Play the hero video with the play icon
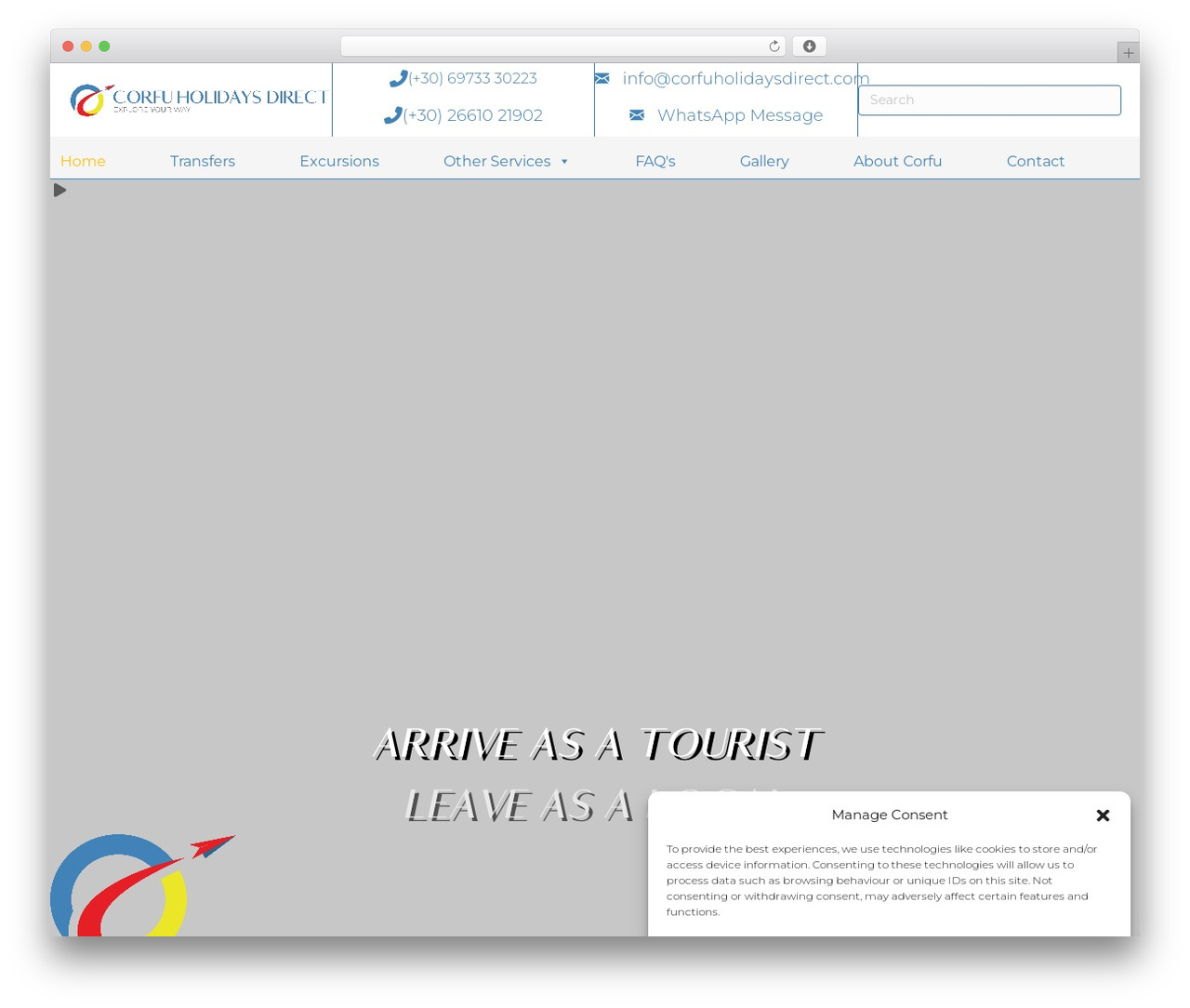 [59, 190]
